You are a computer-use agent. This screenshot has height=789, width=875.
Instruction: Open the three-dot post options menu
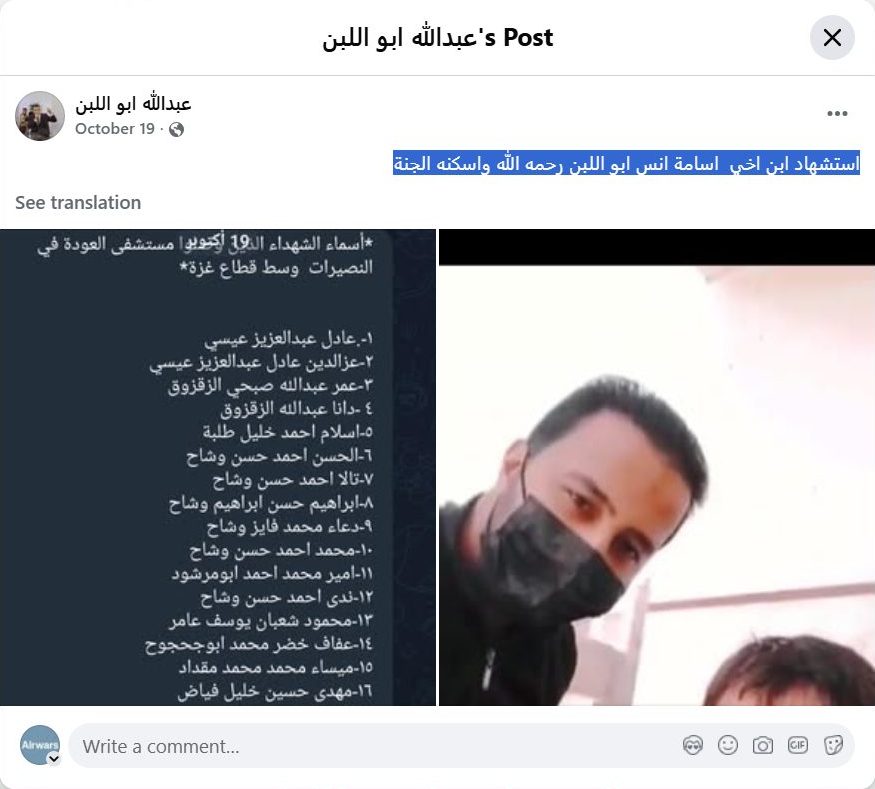pyautogui.click(x=837, y=113)
